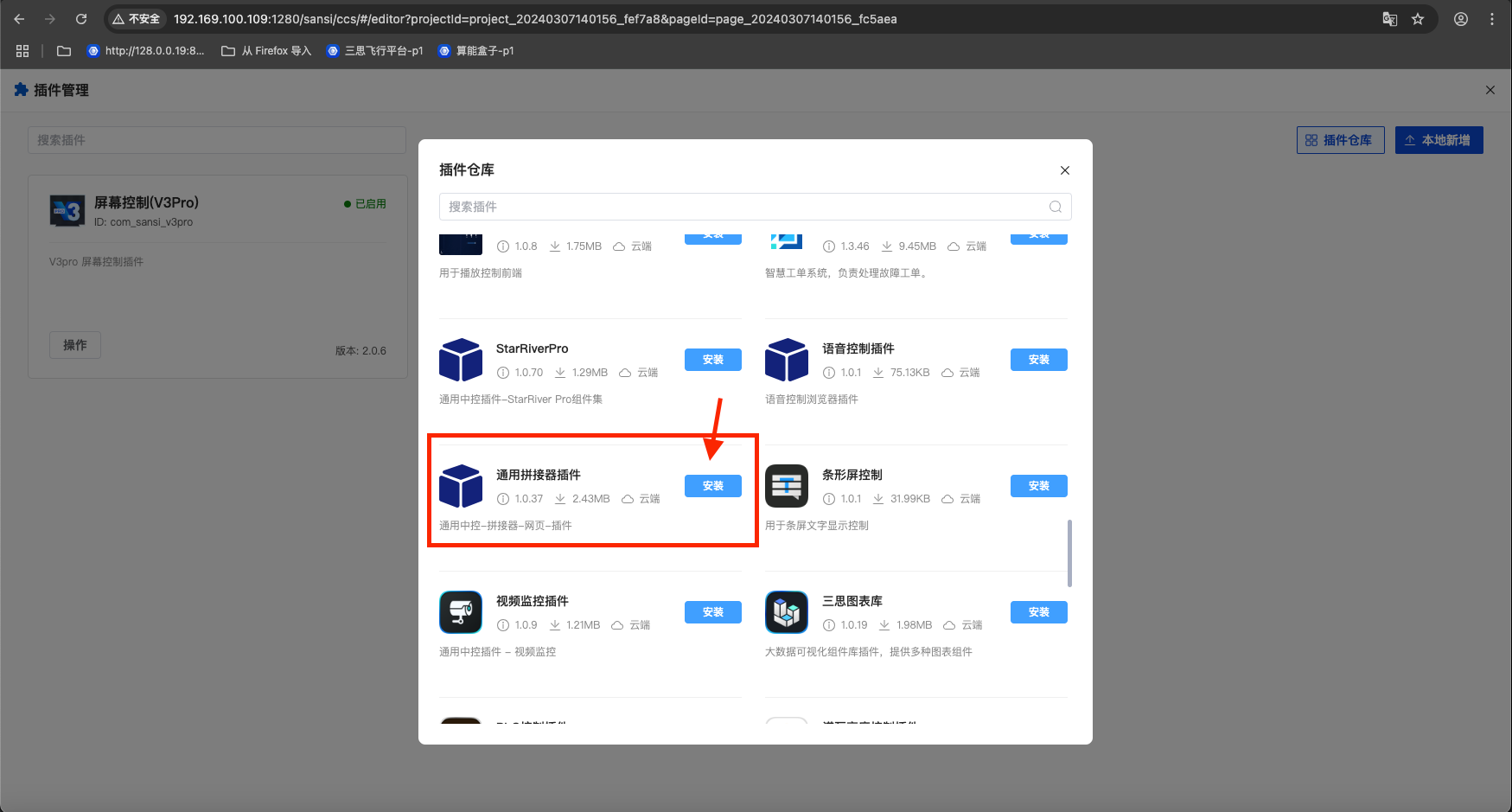This screenshot has height=812, width=1512.
Task: Click the 条形屏控制 31.99KB download icon
Action: [878, 499]
